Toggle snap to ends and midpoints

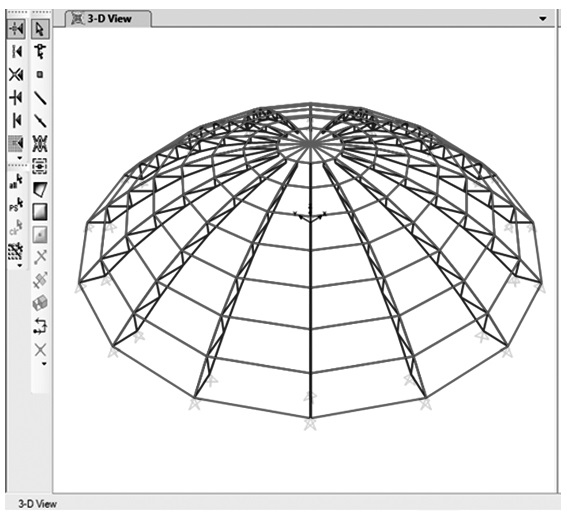click(16, 52)
